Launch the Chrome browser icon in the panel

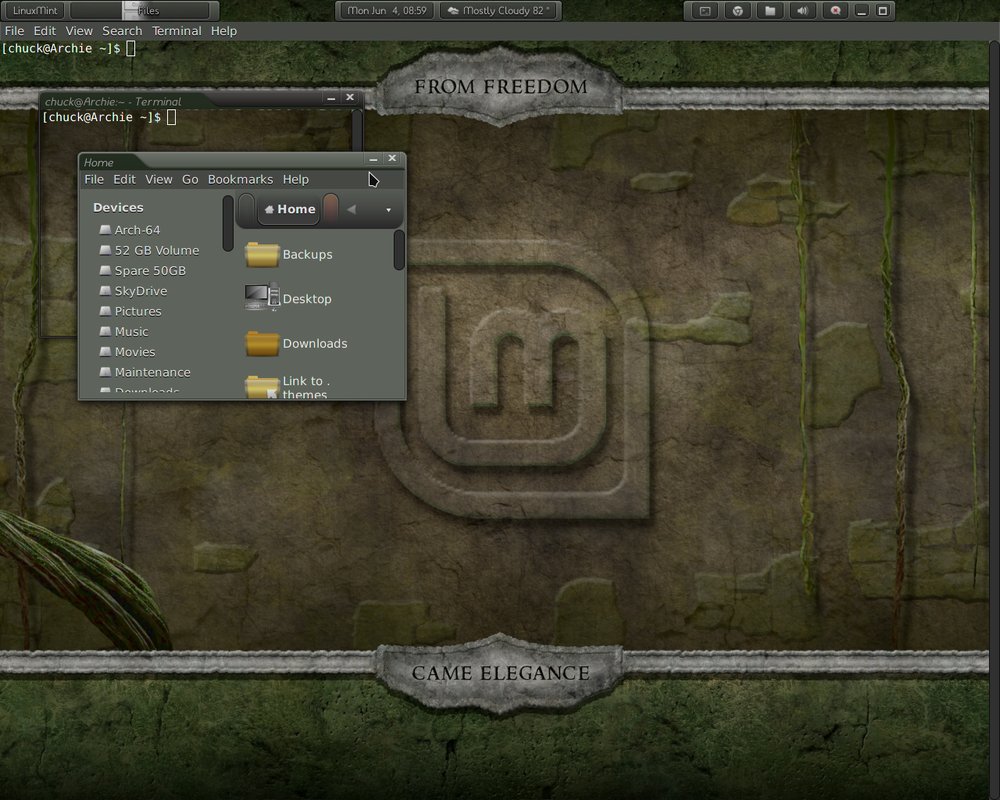[x=737, y=11]
